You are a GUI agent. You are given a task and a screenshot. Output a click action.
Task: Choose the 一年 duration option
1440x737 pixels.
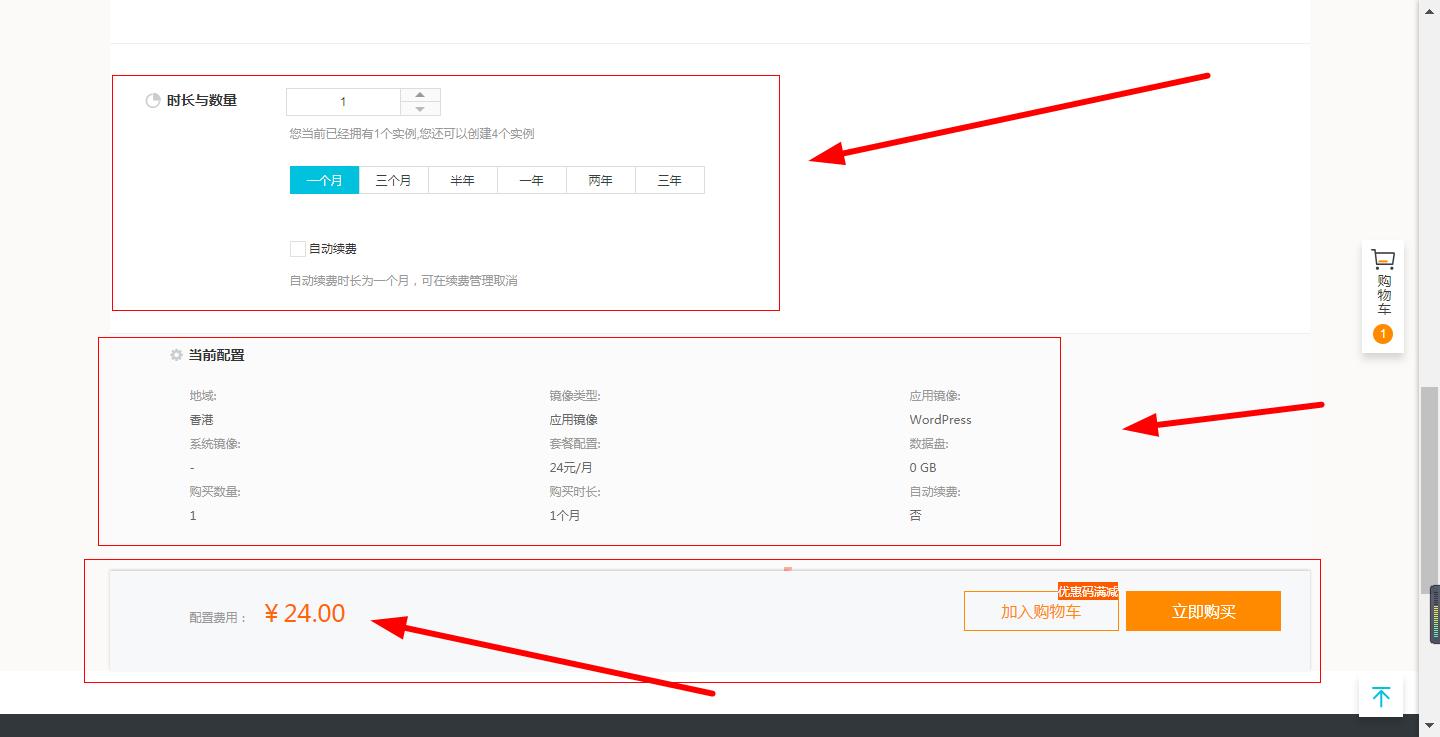click(531, 180)
